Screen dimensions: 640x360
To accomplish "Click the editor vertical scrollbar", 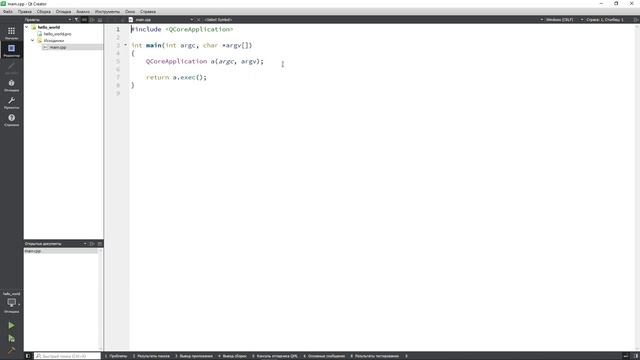I will coord(638,188).
